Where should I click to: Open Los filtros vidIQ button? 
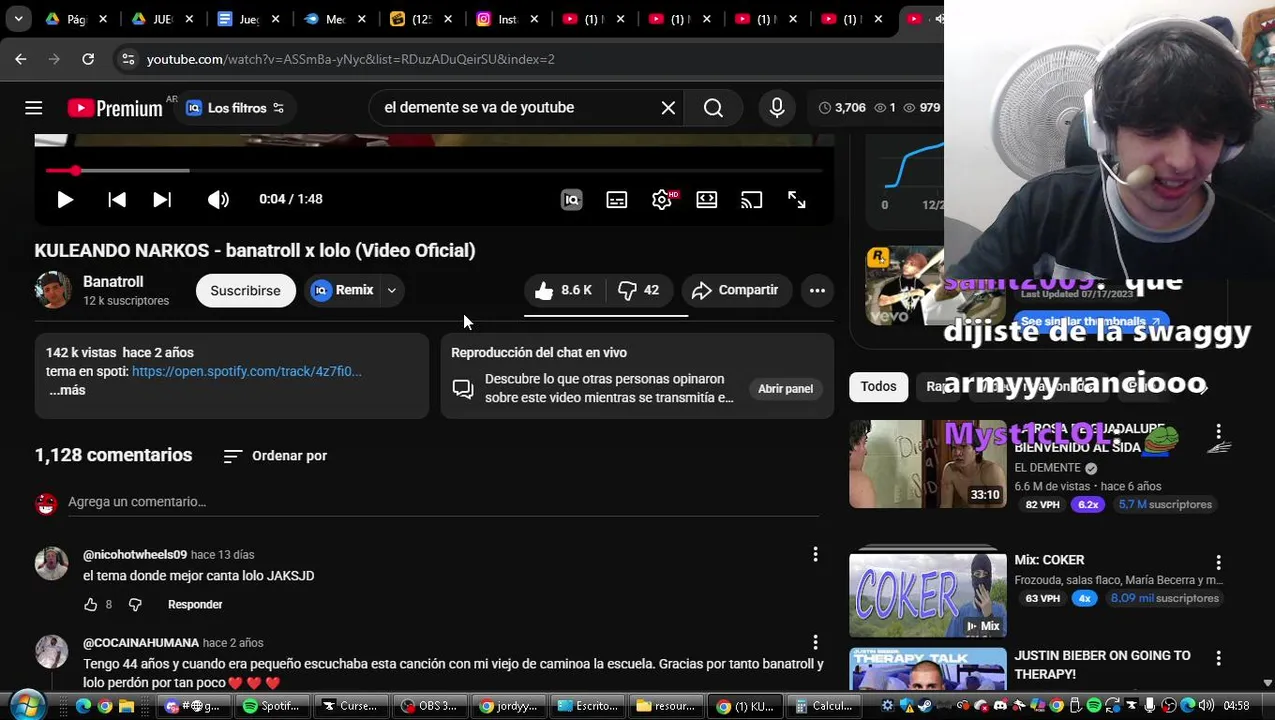(236, 108)
